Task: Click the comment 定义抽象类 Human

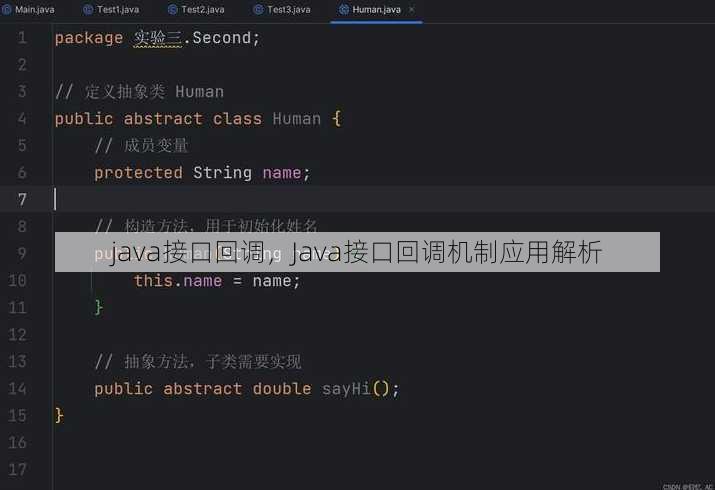Action: click(140, 92)
